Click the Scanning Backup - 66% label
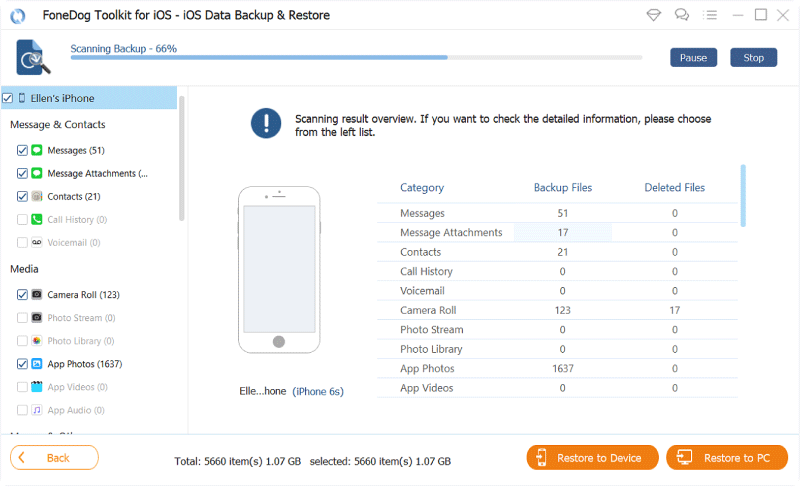Image resolution: width=800 pixels, height=487 pixels. click(123, 48)
